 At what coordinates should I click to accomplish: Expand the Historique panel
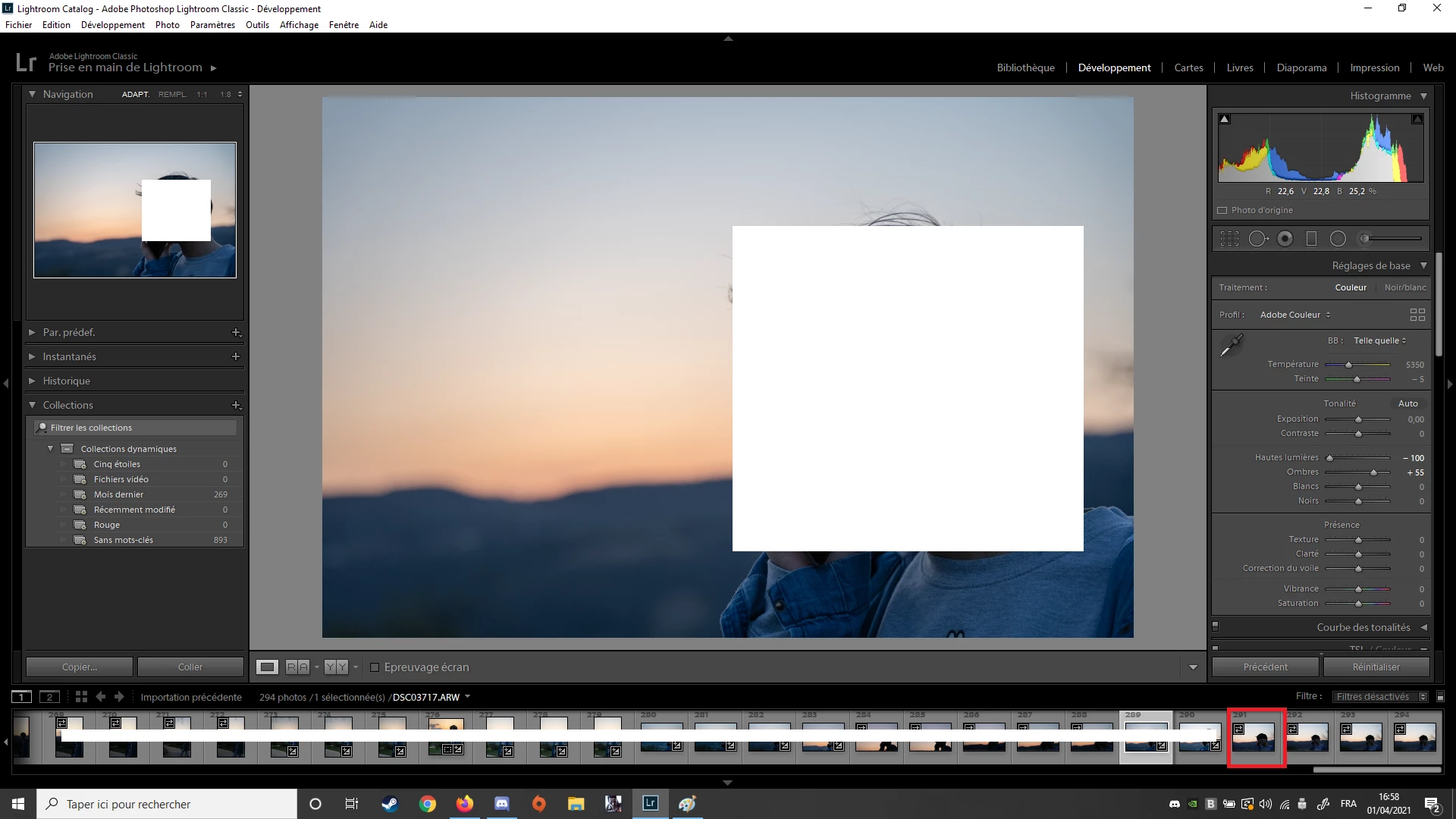[67, 381]
